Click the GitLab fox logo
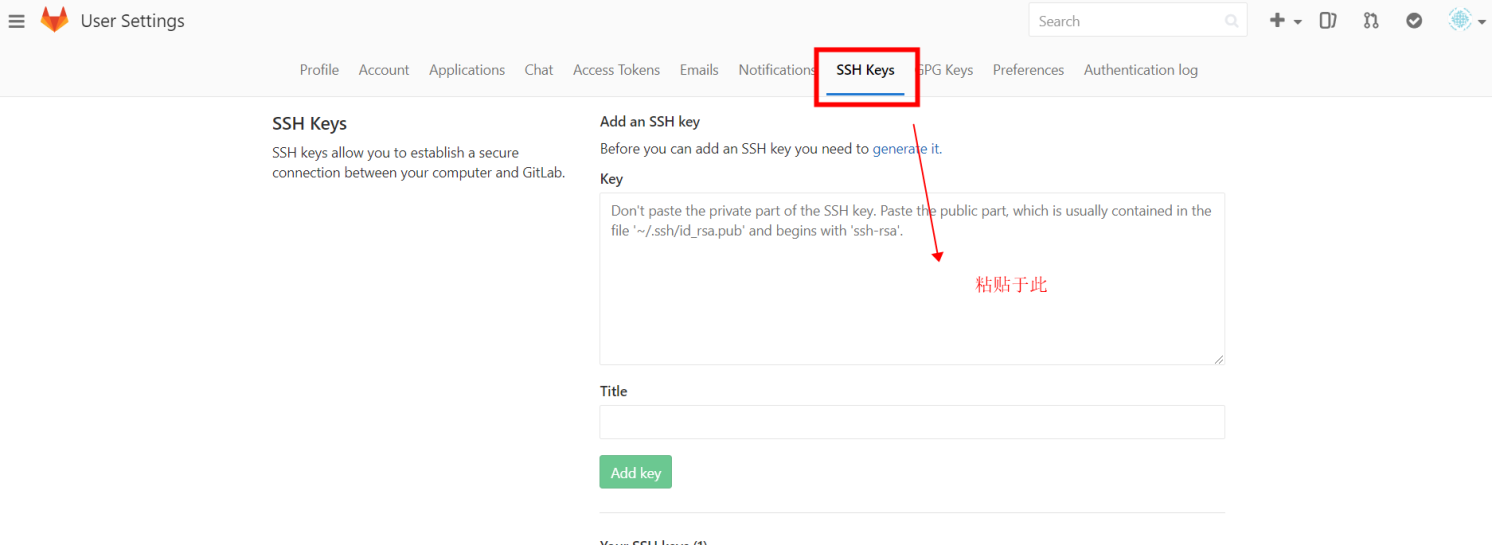This screenshot has height=545, width=1492. click(x=54, y=20)
